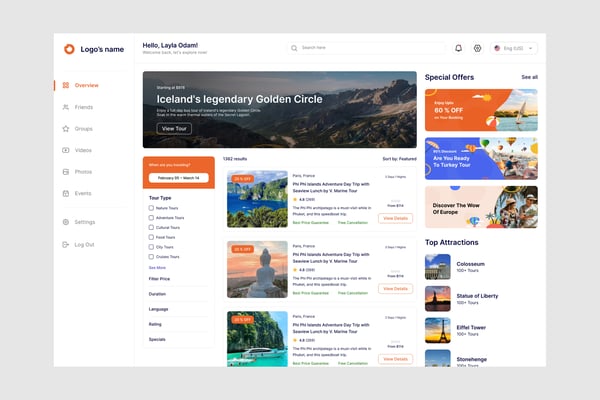Click the 1362 results text

(235, 159)
